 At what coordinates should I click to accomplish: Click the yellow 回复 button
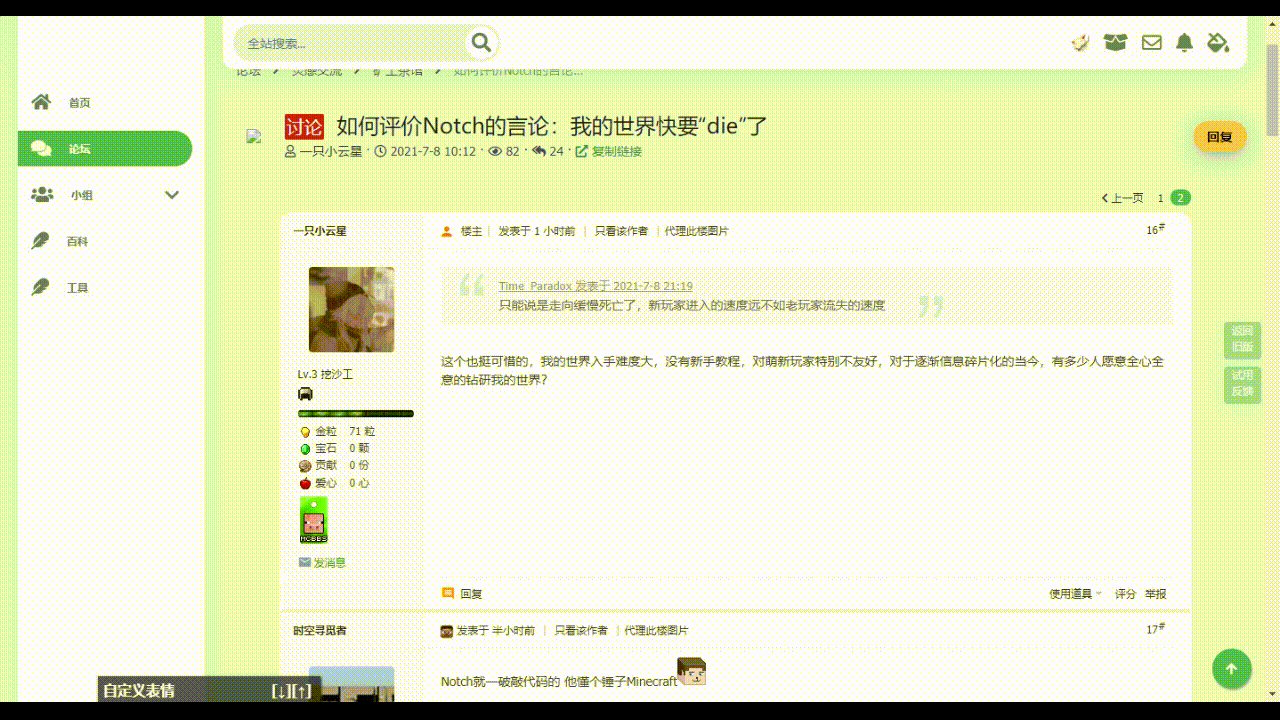click(x=1219, y=137)
